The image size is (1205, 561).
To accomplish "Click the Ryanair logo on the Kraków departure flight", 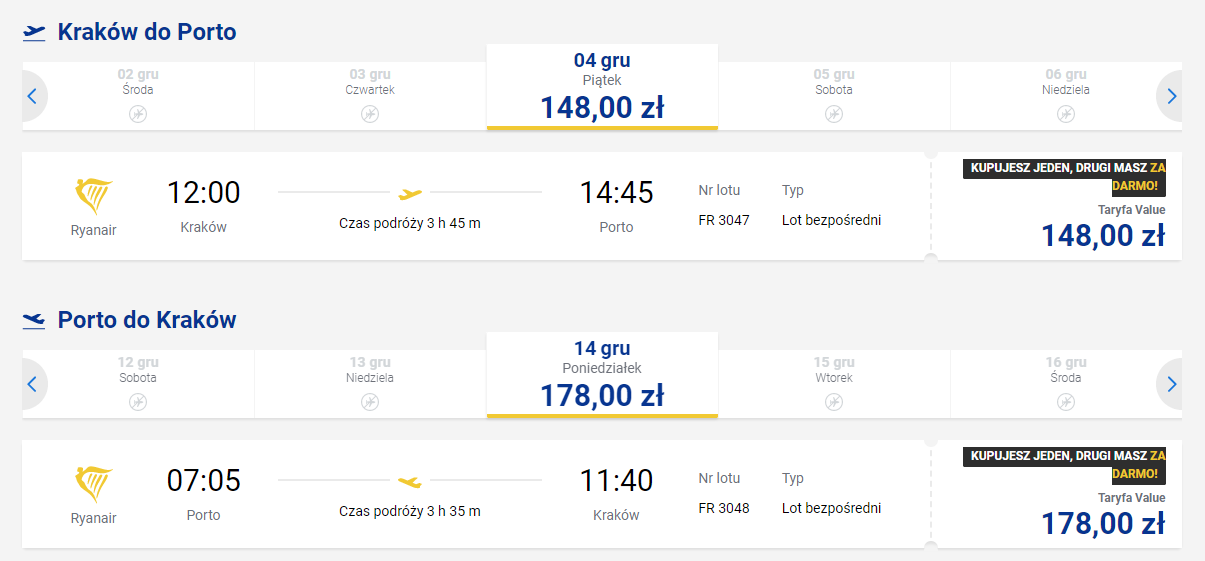I will 94,196.
